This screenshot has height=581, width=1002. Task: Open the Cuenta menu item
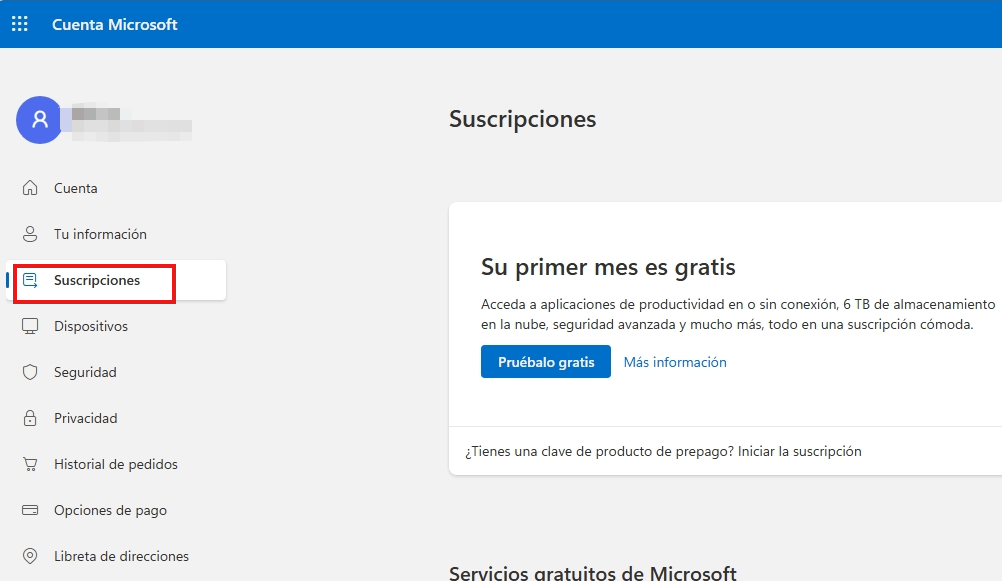click(x=75, y=188)
